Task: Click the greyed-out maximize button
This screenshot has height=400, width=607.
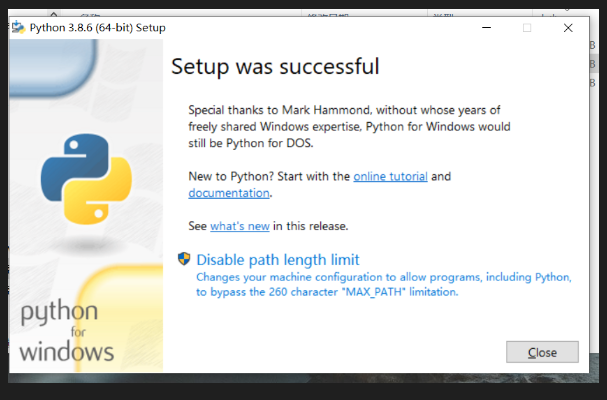Action: point(527,28)
